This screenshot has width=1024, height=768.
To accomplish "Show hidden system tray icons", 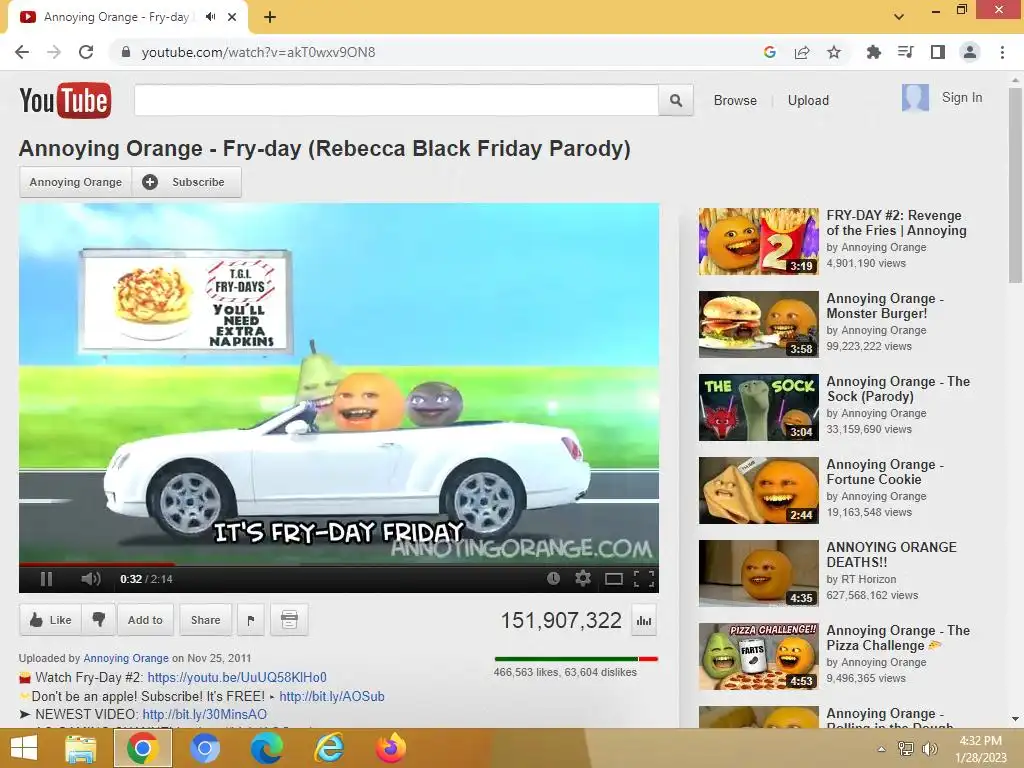I will tap(881, 749).
